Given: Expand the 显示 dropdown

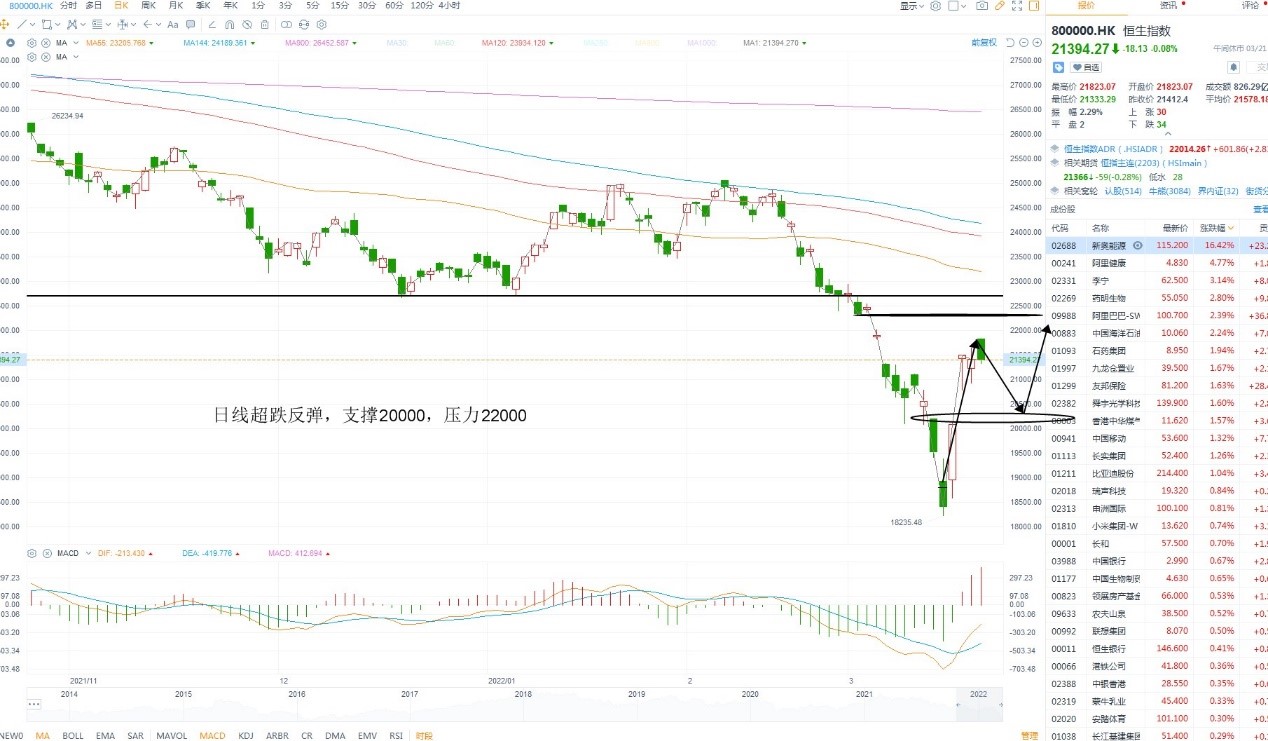Looking at the screenshot, I should tap(912, 6).
